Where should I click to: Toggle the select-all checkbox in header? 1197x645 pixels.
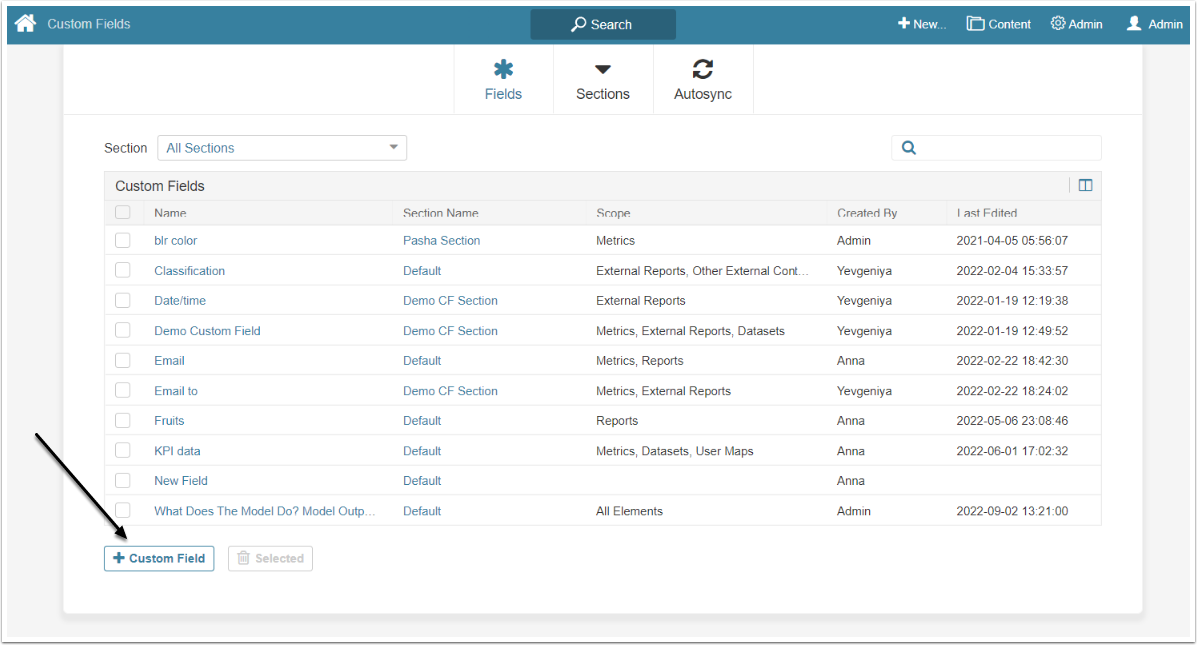pos(122,212)
